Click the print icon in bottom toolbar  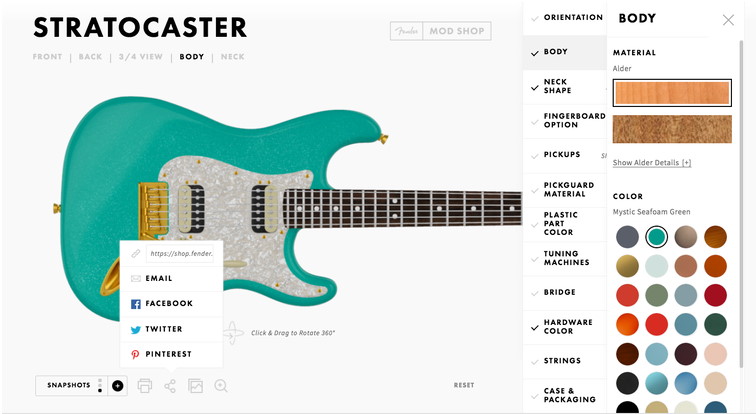point(145,386)
